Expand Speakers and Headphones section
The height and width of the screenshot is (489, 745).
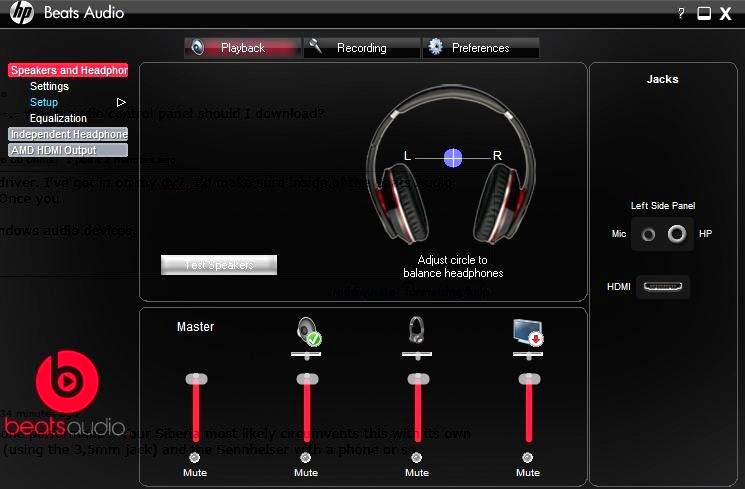[68, 71]
